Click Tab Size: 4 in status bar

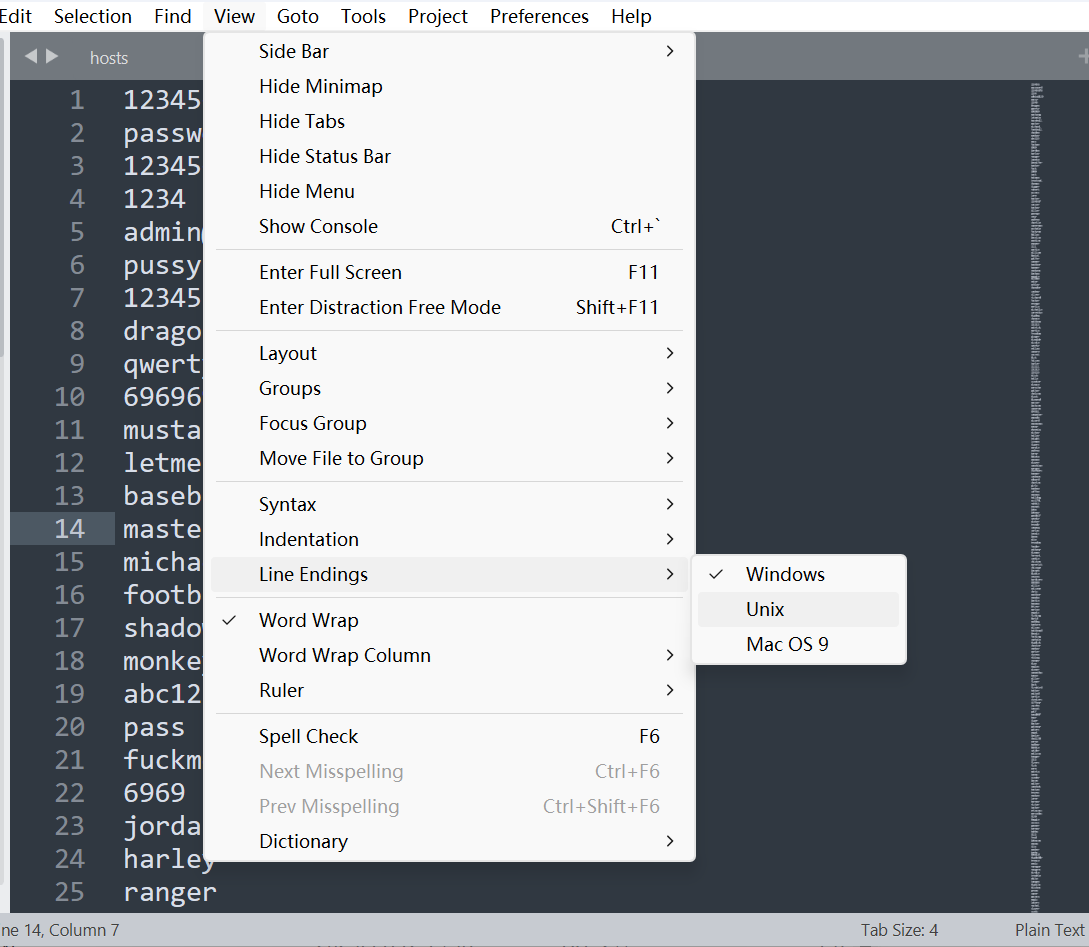899,930
